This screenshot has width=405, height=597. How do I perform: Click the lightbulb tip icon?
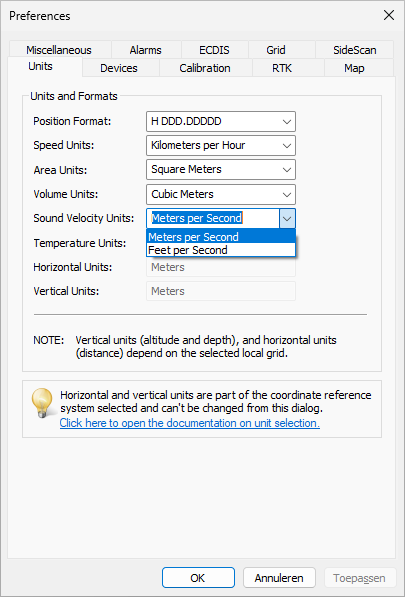click(x=42, y=403)
